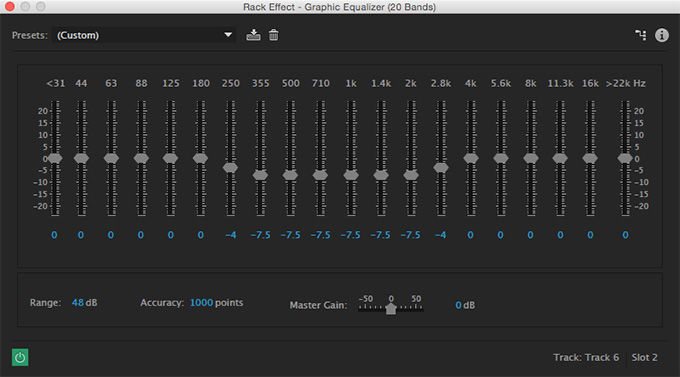Click the 5.6k band slider handle
This screenshot has height=377, width=680.
pyautogui.click(x=501, y=158)
